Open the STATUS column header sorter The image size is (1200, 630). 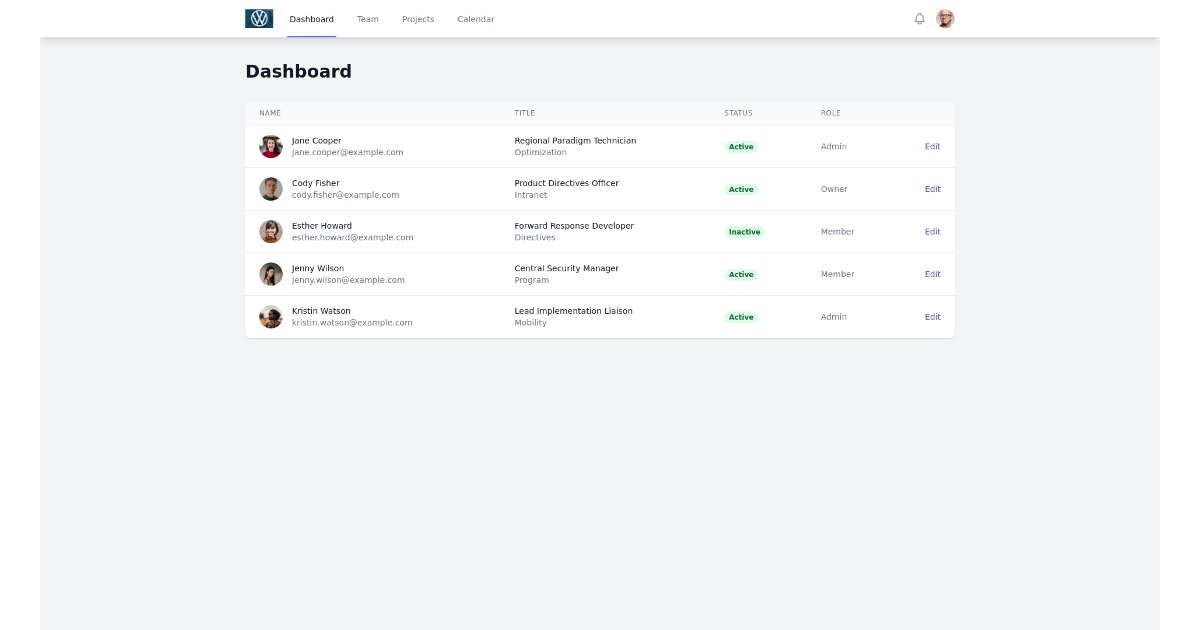(x=739, y=113)
